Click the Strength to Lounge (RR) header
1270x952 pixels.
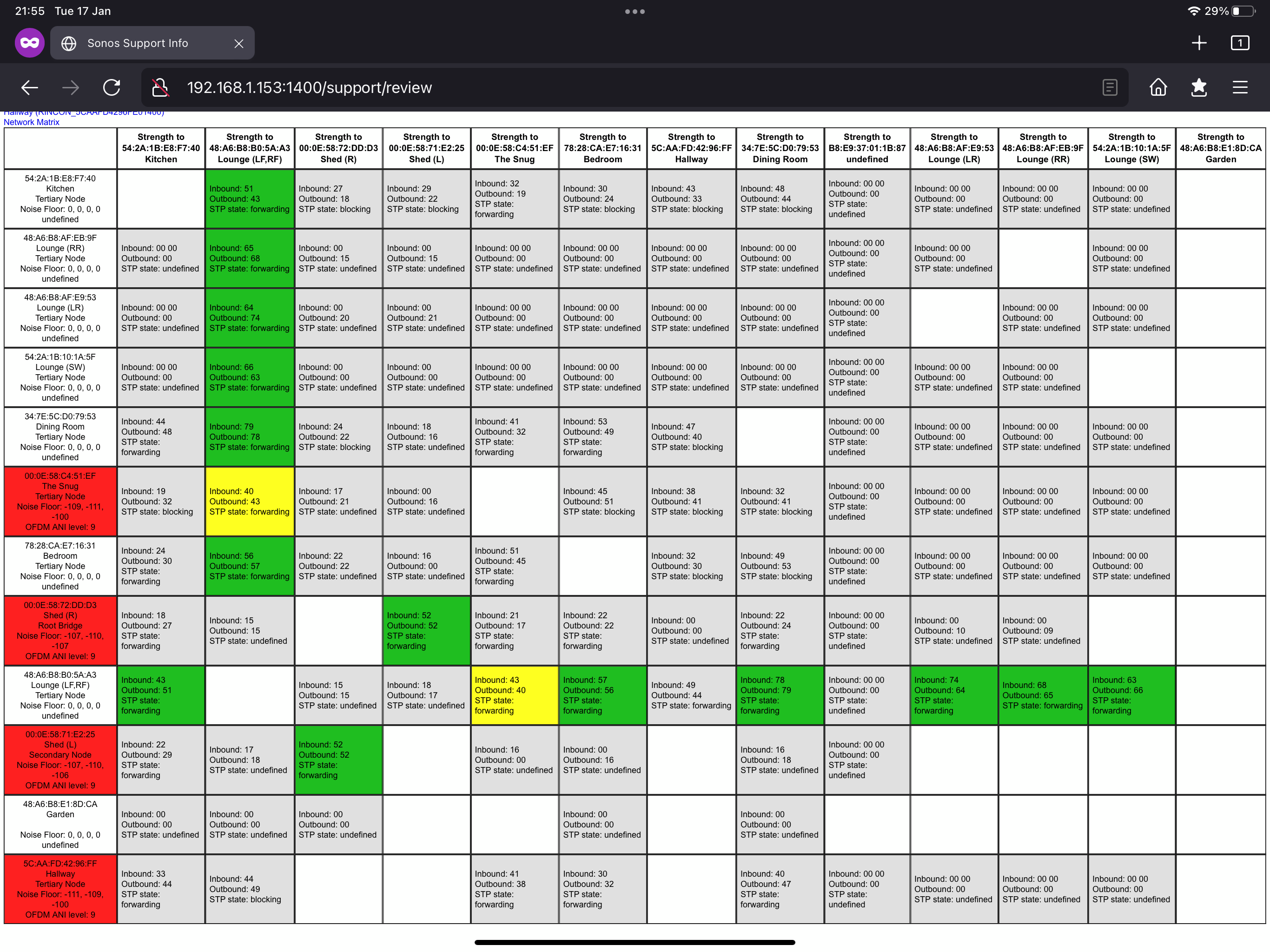[1043, 148]
